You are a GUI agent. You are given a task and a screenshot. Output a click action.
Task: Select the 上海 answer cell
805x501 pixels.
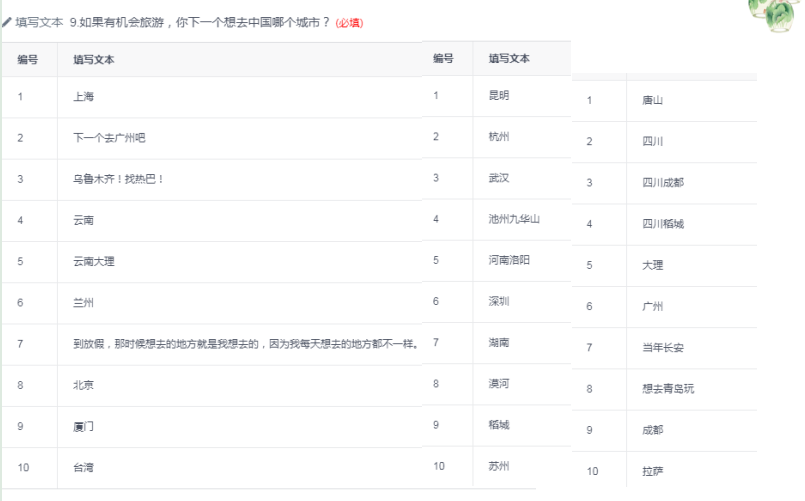83,97
